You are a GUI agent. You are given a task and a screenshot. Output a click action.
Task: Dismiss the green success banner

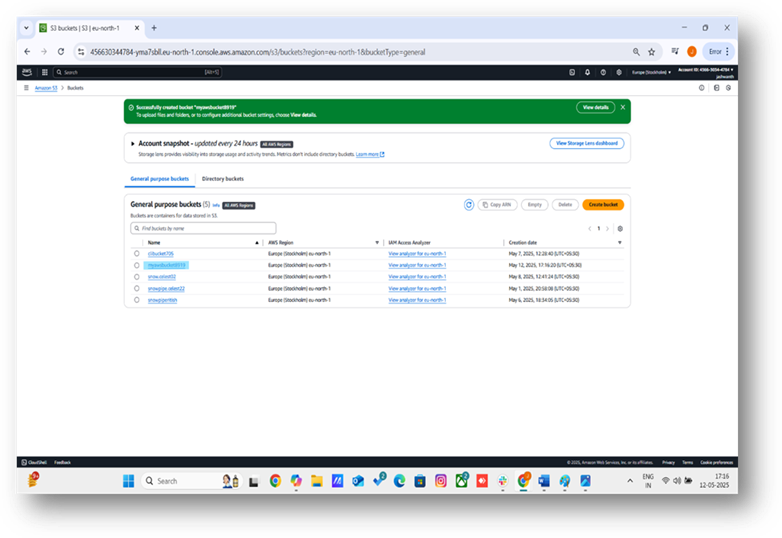[x=623, y=107]
